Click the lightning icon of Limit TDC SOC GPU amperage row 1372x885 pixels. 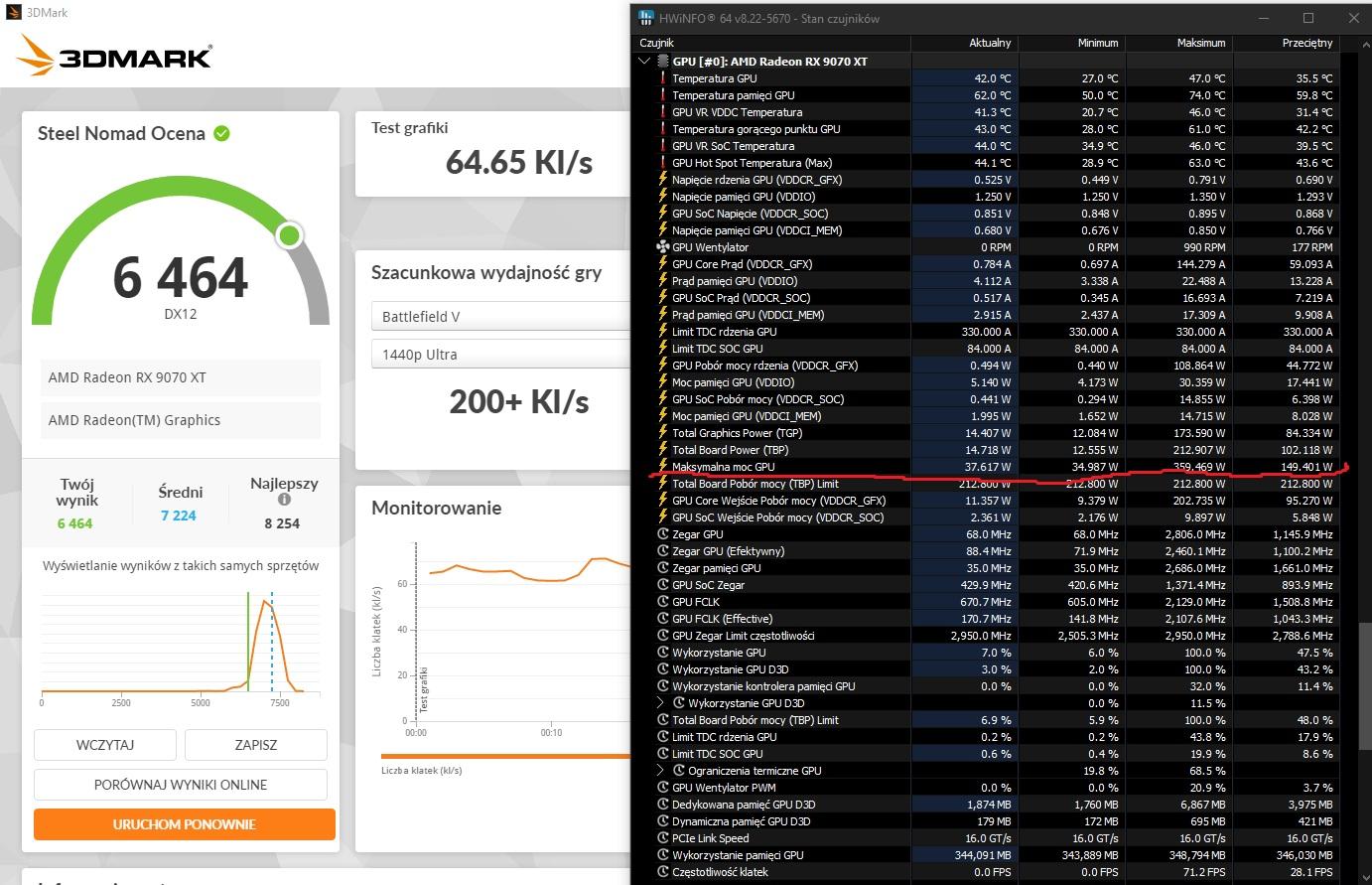pos(663,349)
